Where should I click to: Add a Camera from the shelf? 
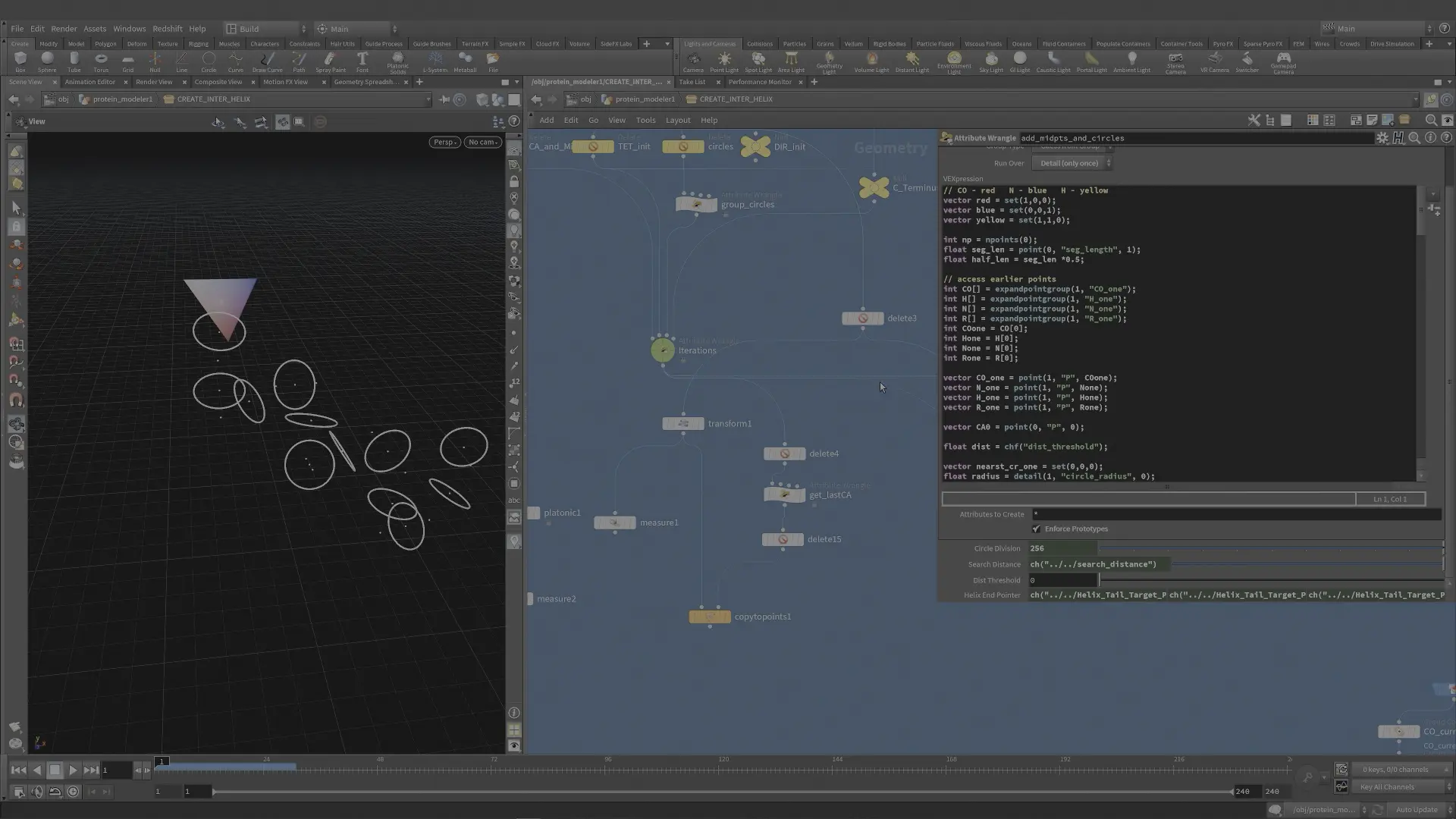693,61
